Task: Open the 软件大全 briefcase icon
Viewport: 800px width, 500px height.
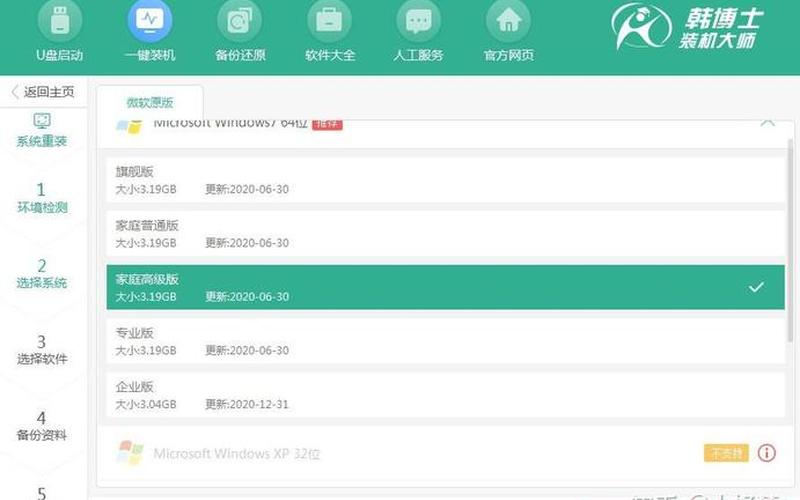Action: [329, 21]
